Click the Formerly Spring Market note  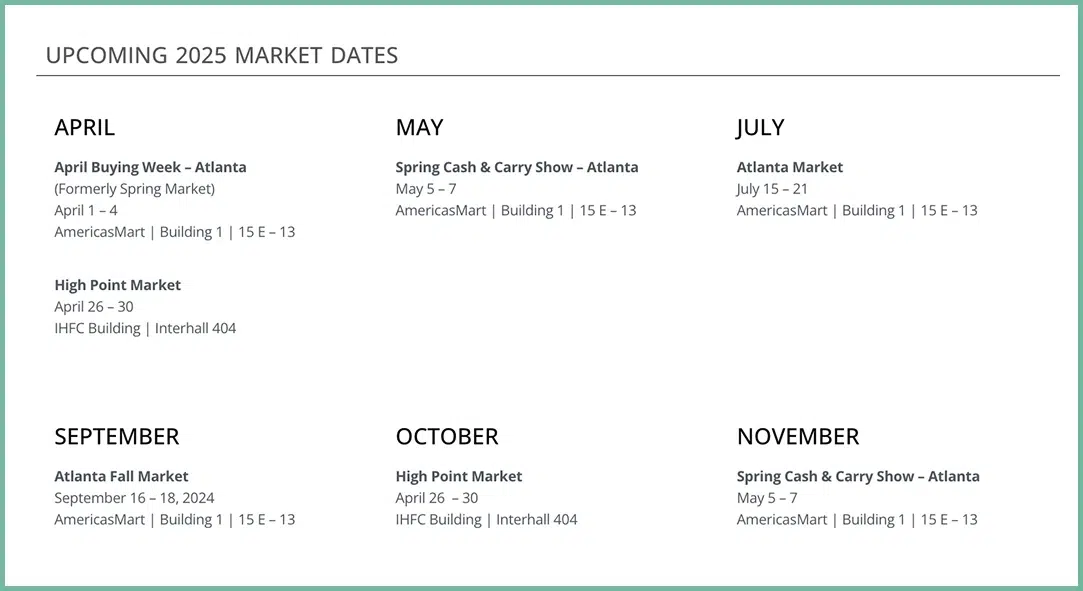[x=134, y=188]
